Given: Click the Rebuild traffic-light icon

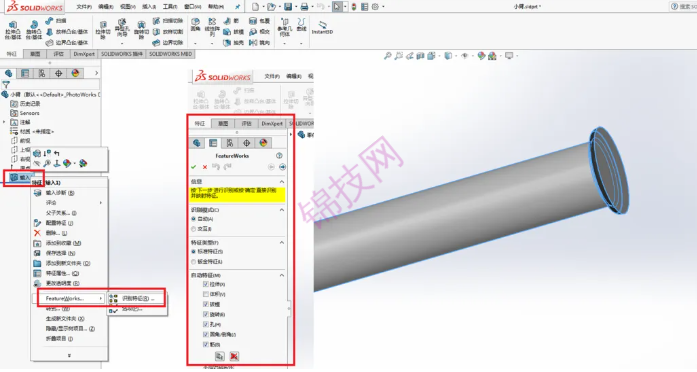Looking at the screenshot, I should coord(354,7).
